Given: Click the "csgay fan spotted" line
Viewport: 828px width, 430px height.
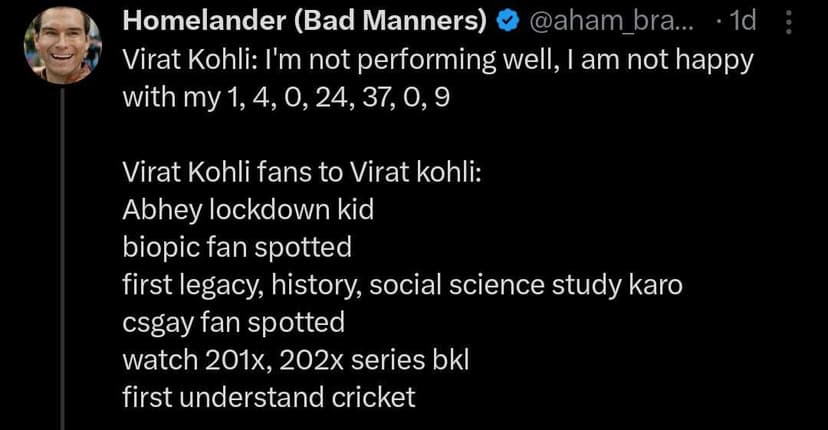Looking at the screenshot, I should click(233, 322).
